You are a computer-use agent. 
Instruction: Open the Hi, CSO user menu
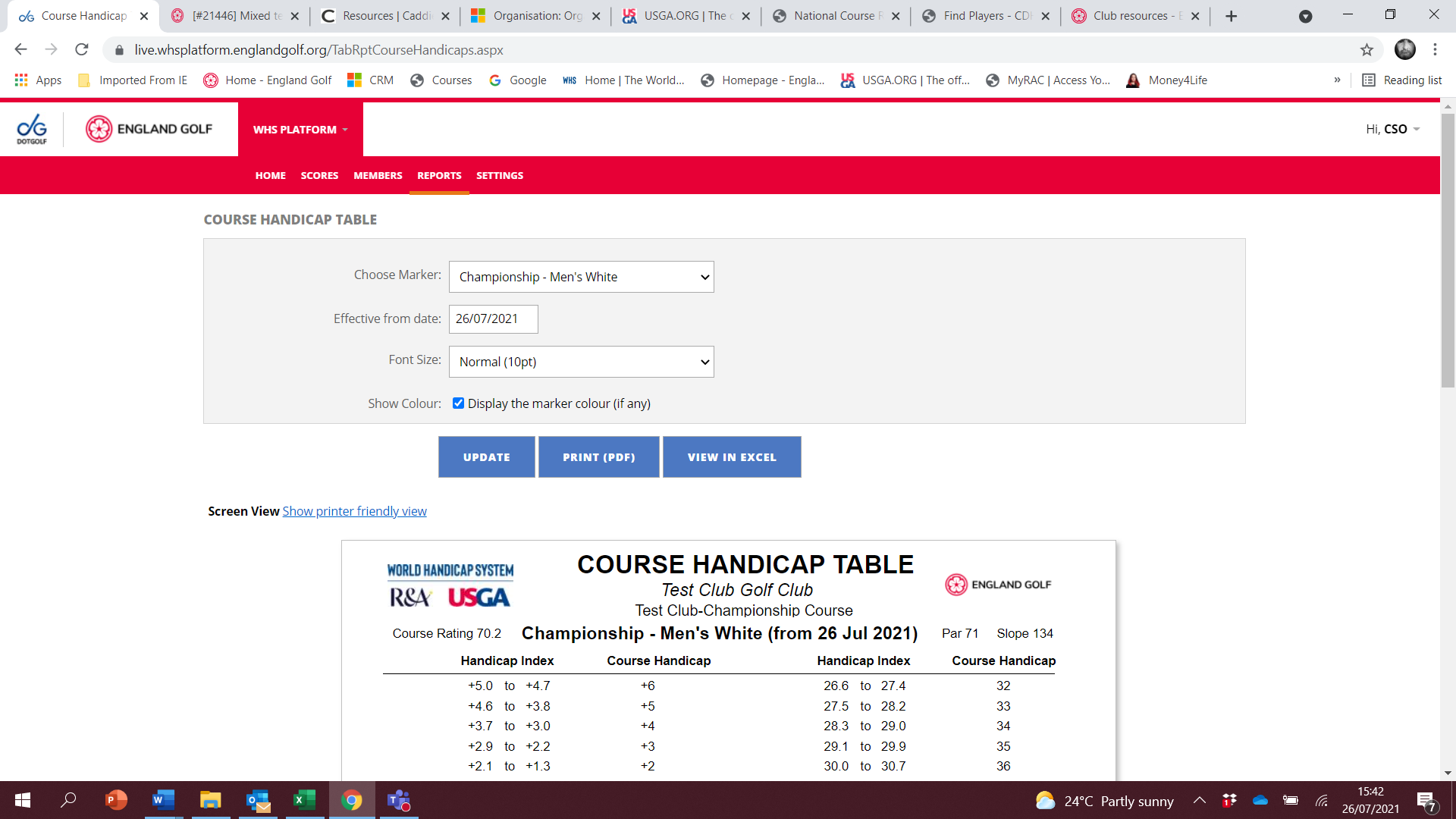tap(1393, 129)
